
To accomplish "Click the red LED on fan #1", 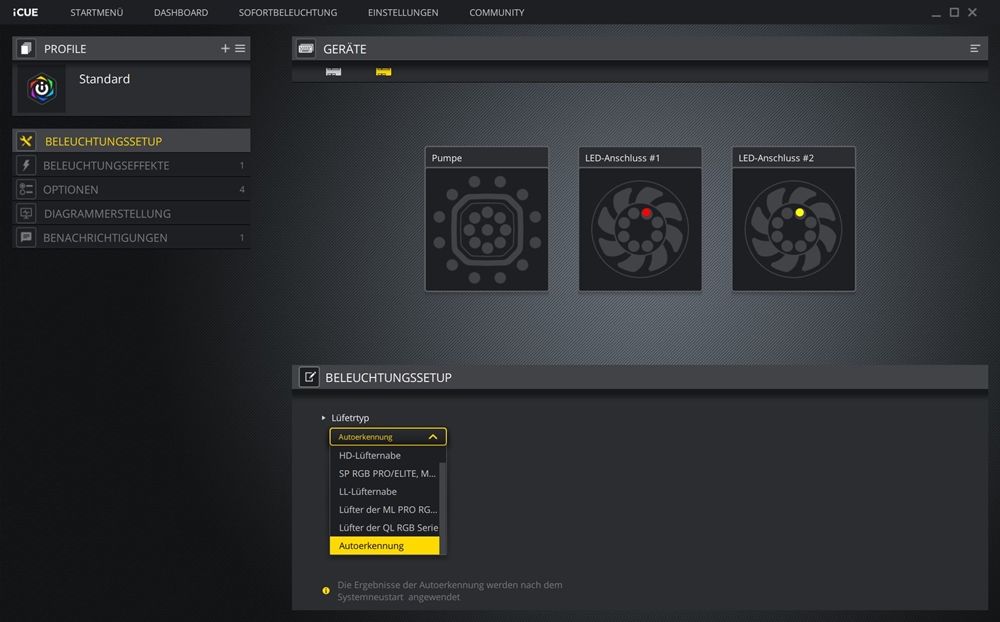I will (x=646, y=212).
